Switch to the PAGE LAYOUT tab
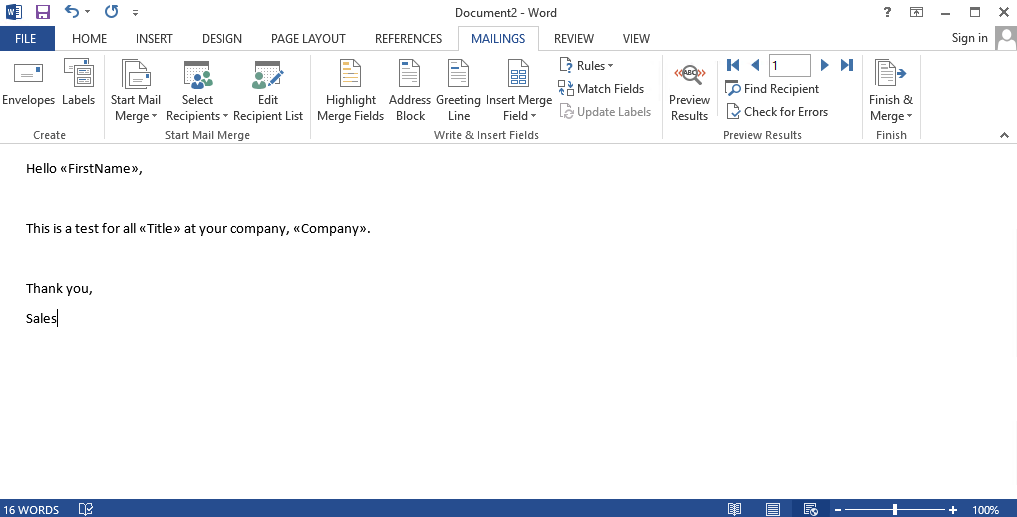This screenshot has width=1017, height=517. click(x=308, y=38)
